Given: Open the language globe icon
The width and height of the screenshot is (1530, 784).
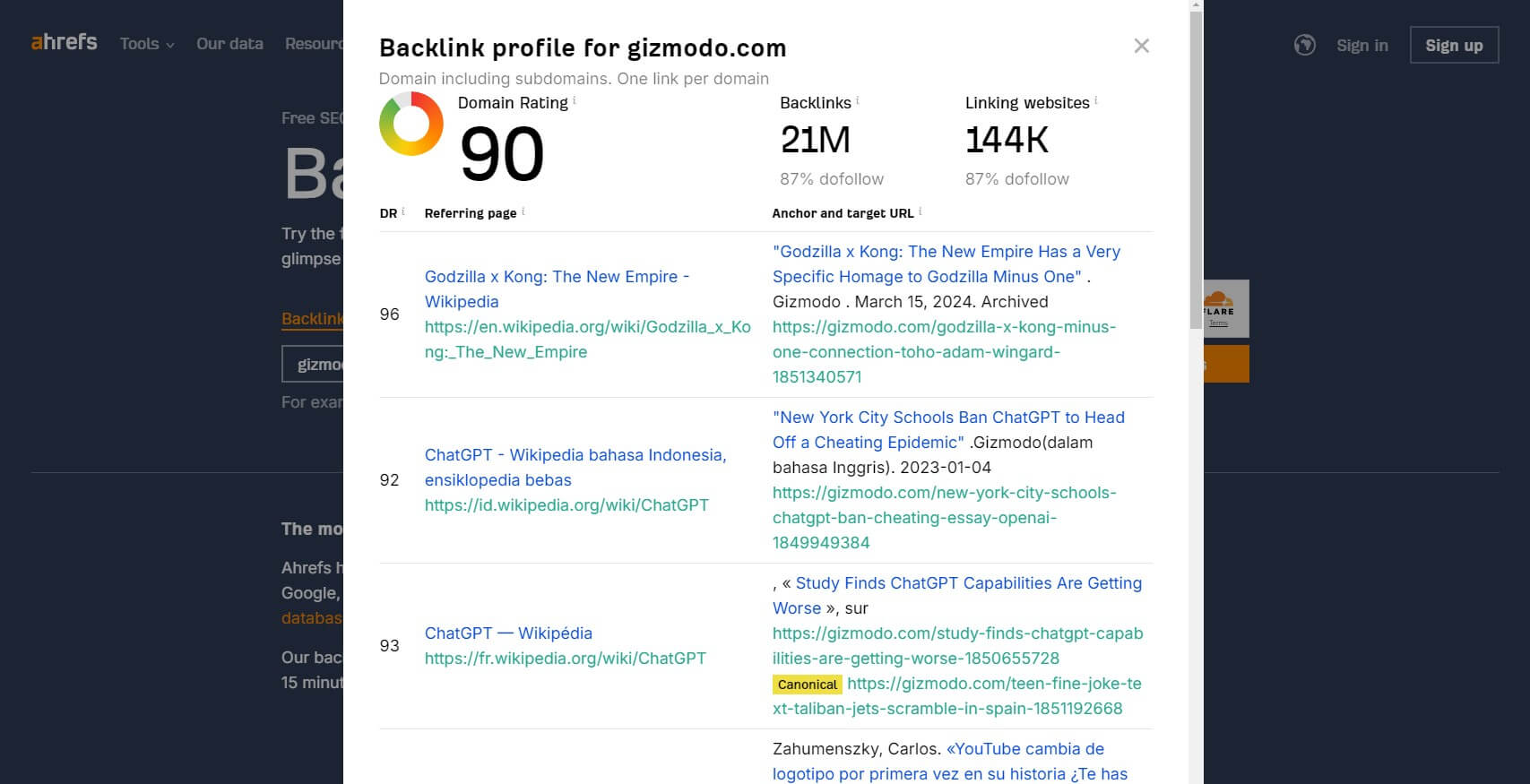Looking at the screenshot, I should pyautogui.click(x=1304, y=45).
